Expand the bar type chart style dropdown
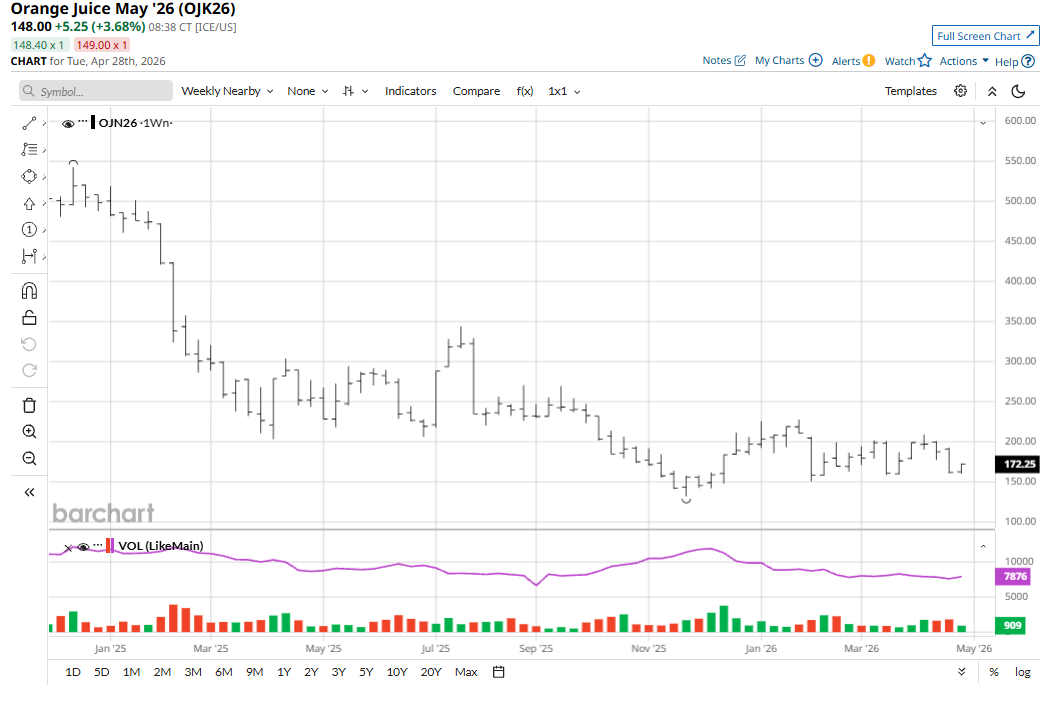 (355, 91)
